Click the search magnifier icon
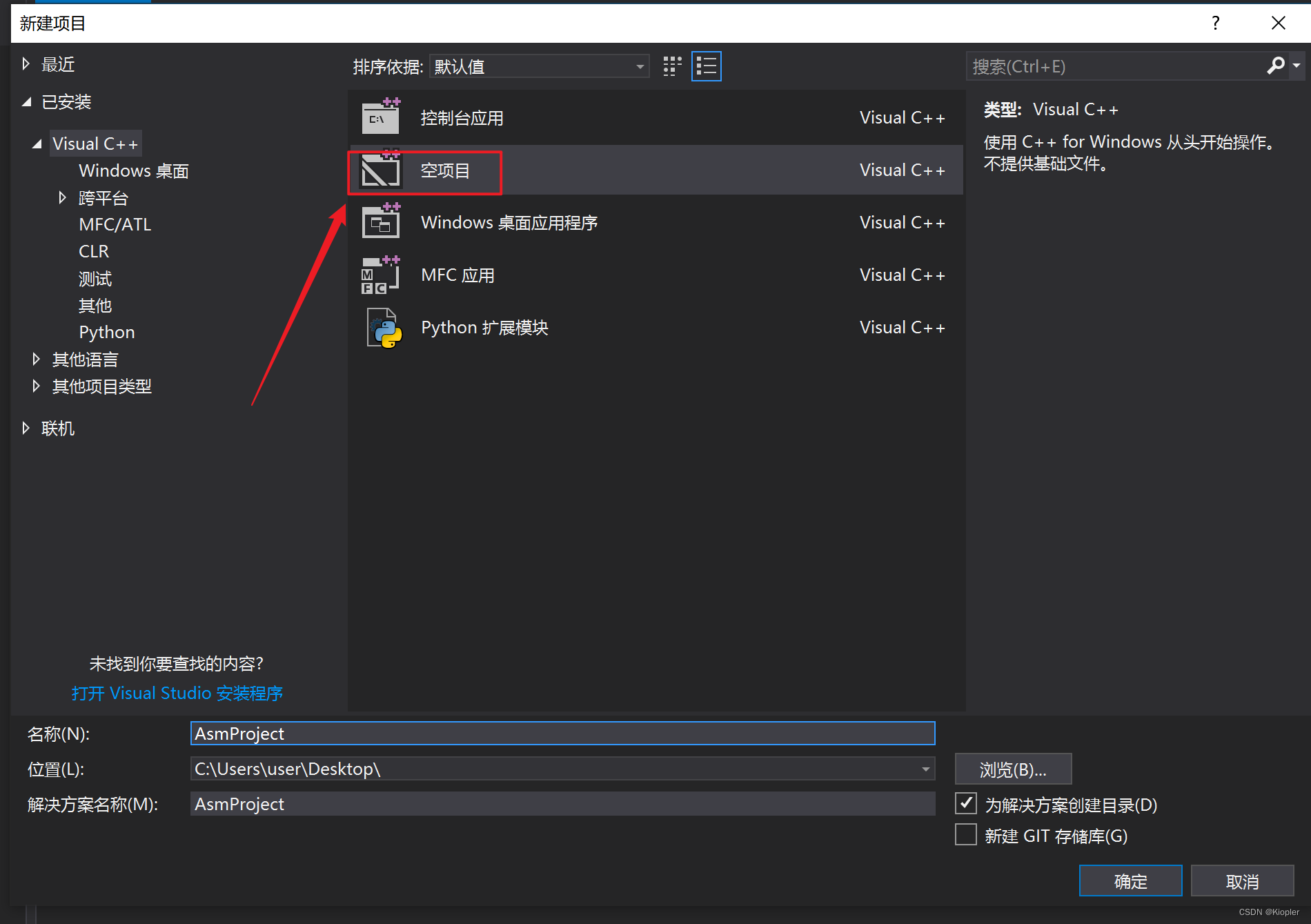 tap(1276, 66)
